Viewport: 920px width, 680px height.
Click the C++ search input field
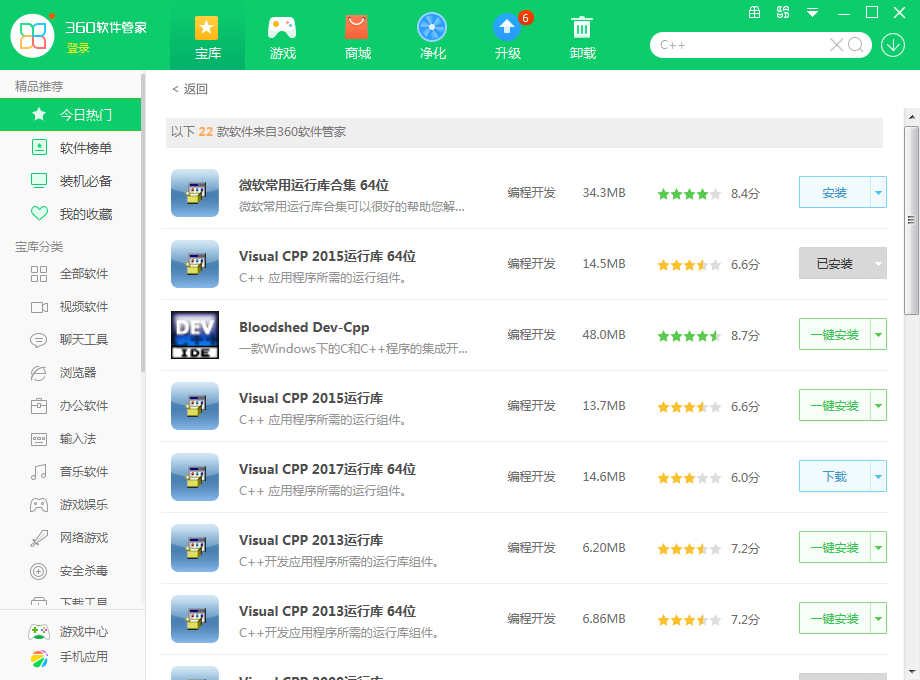[740, 45]
